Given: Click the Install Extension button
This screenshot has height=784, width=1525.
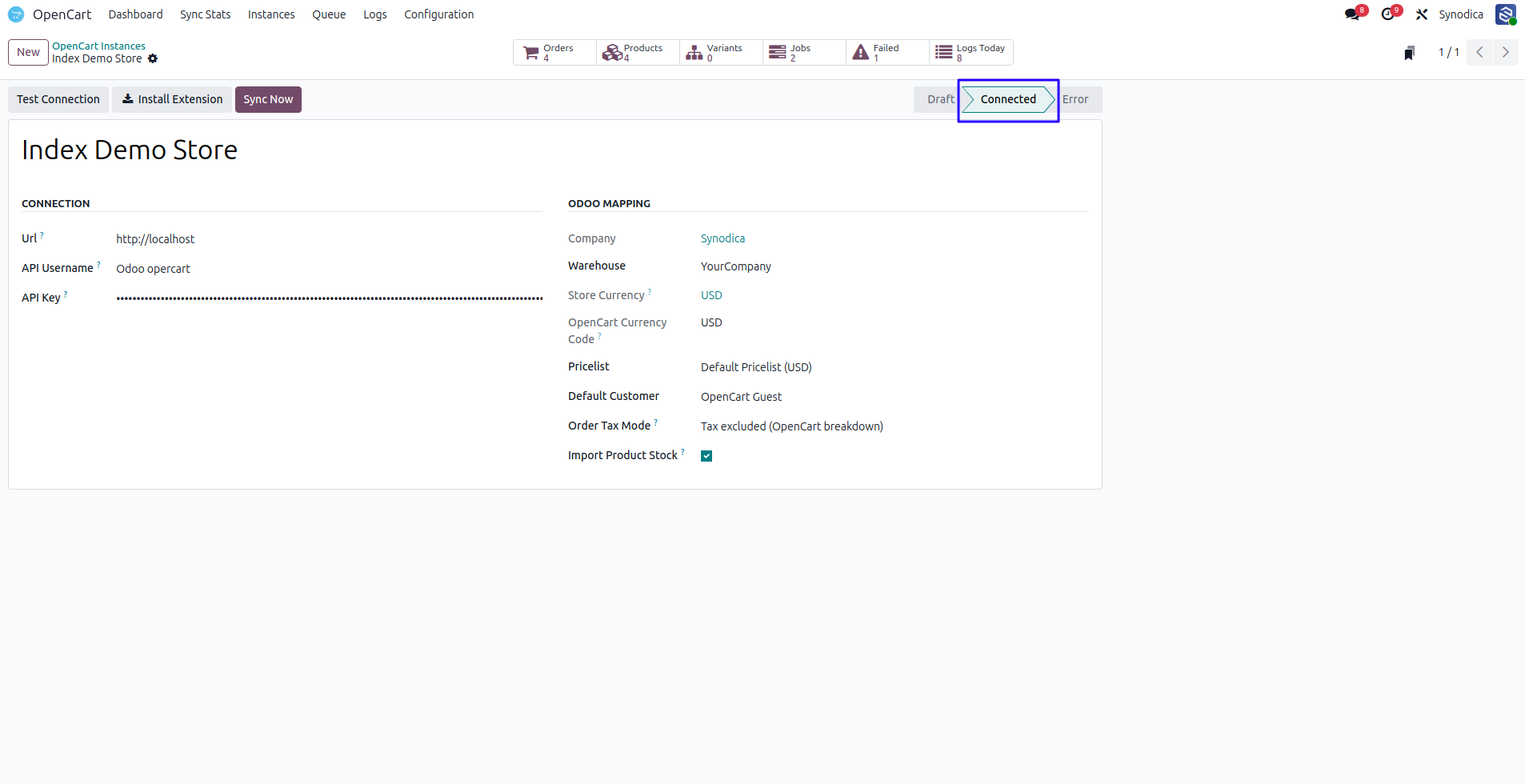Looking at the screenshot, I should click(172, 99).
